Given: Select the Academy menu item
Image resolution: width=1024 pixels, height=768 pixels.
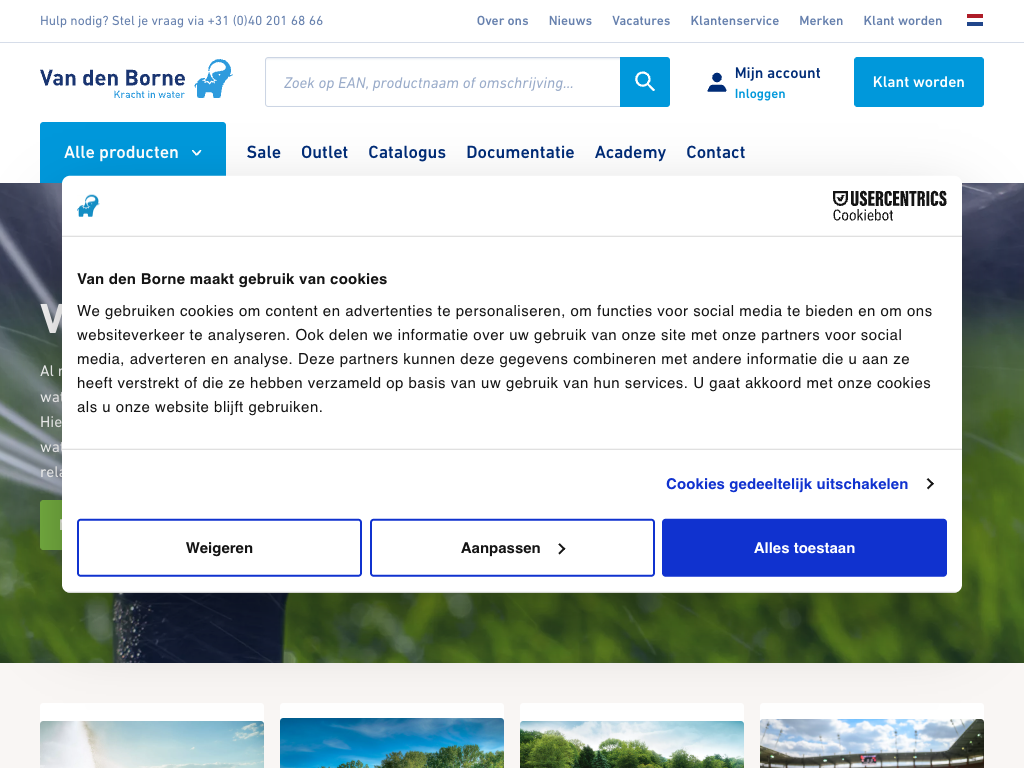Looking at the screenshot, I should [630, 152].
